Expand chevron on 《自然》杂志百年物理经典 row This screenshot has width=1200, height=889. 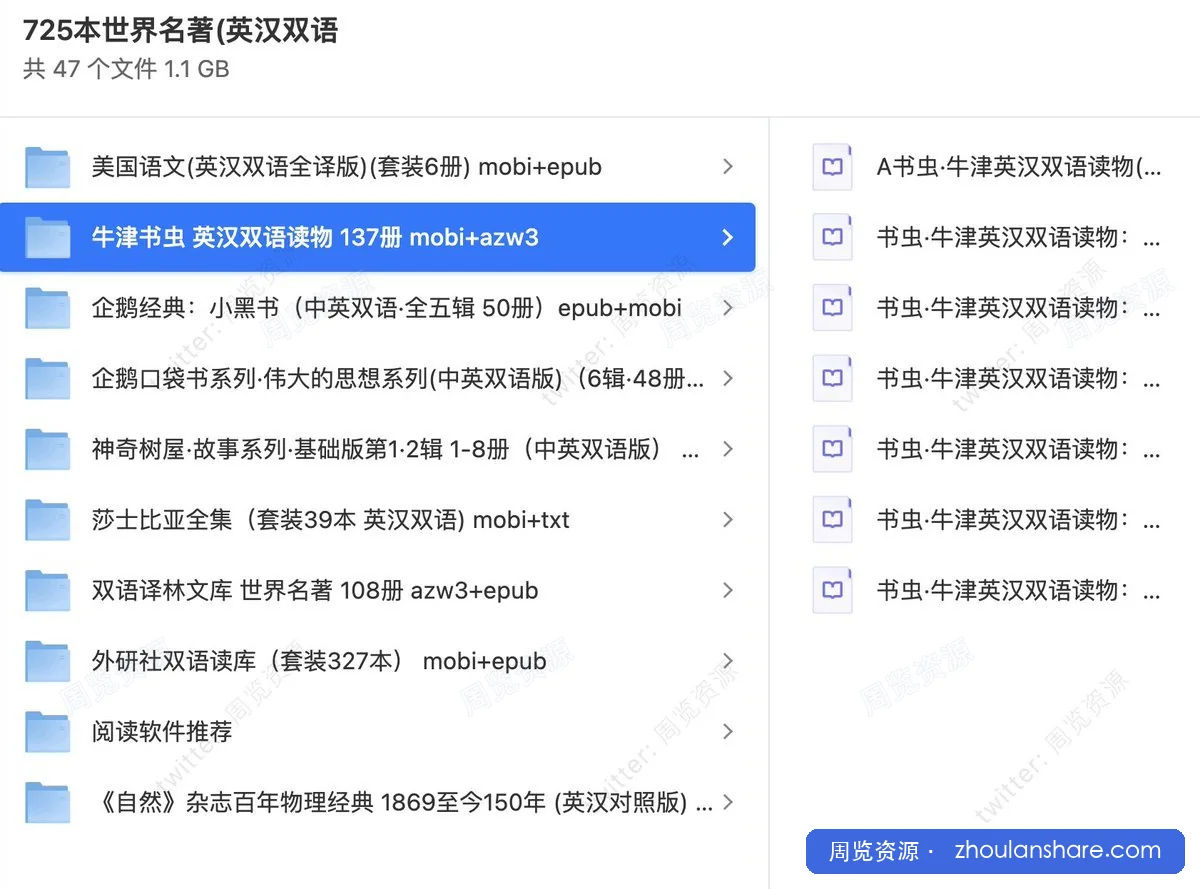pos(728,803)
